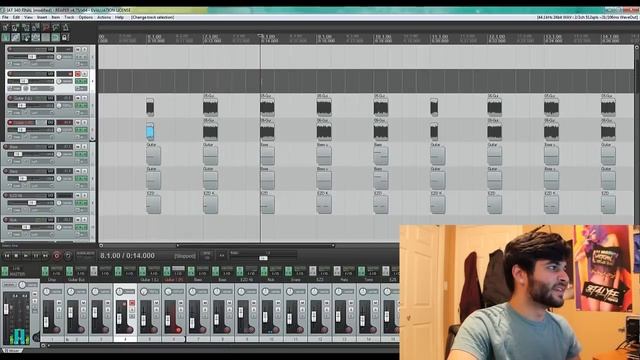Toggle auto-crossfade toolbar icon

click(6, 38)
